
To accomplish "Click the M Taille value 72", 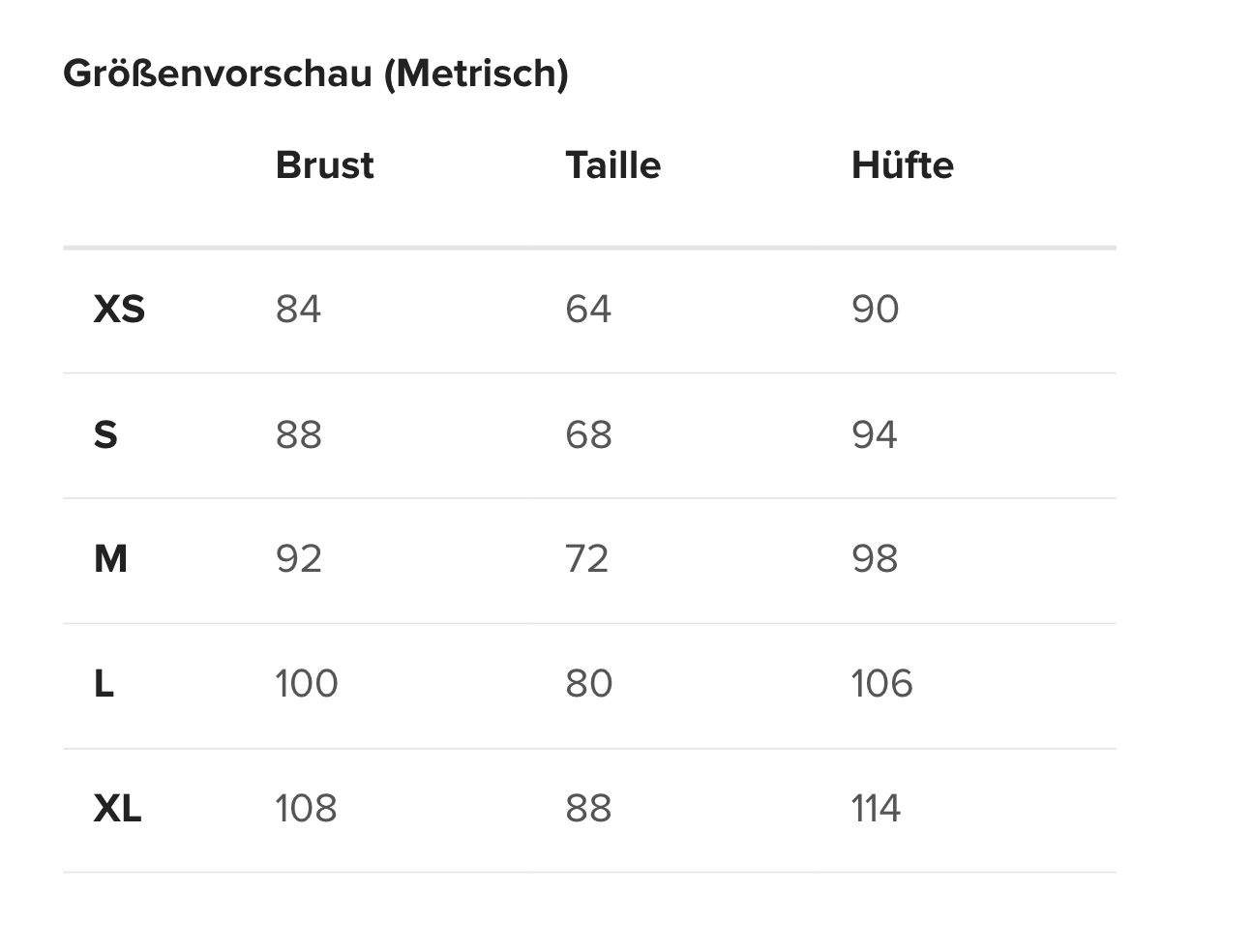I will 587,559.
